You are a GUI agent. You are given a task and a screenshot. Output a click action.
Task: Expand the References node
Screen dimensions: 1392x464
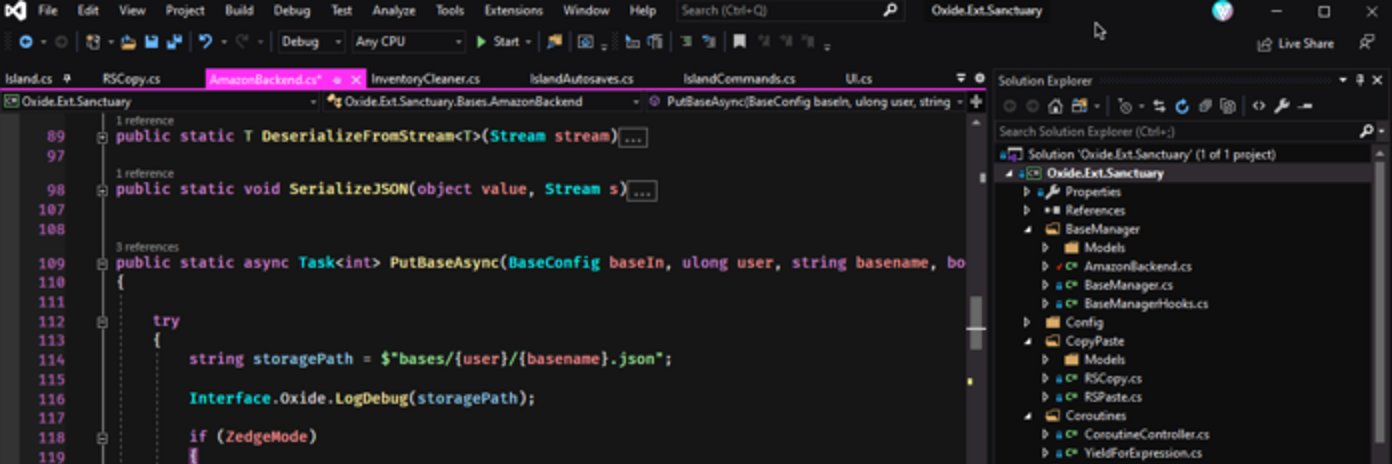click(1026, 210)
